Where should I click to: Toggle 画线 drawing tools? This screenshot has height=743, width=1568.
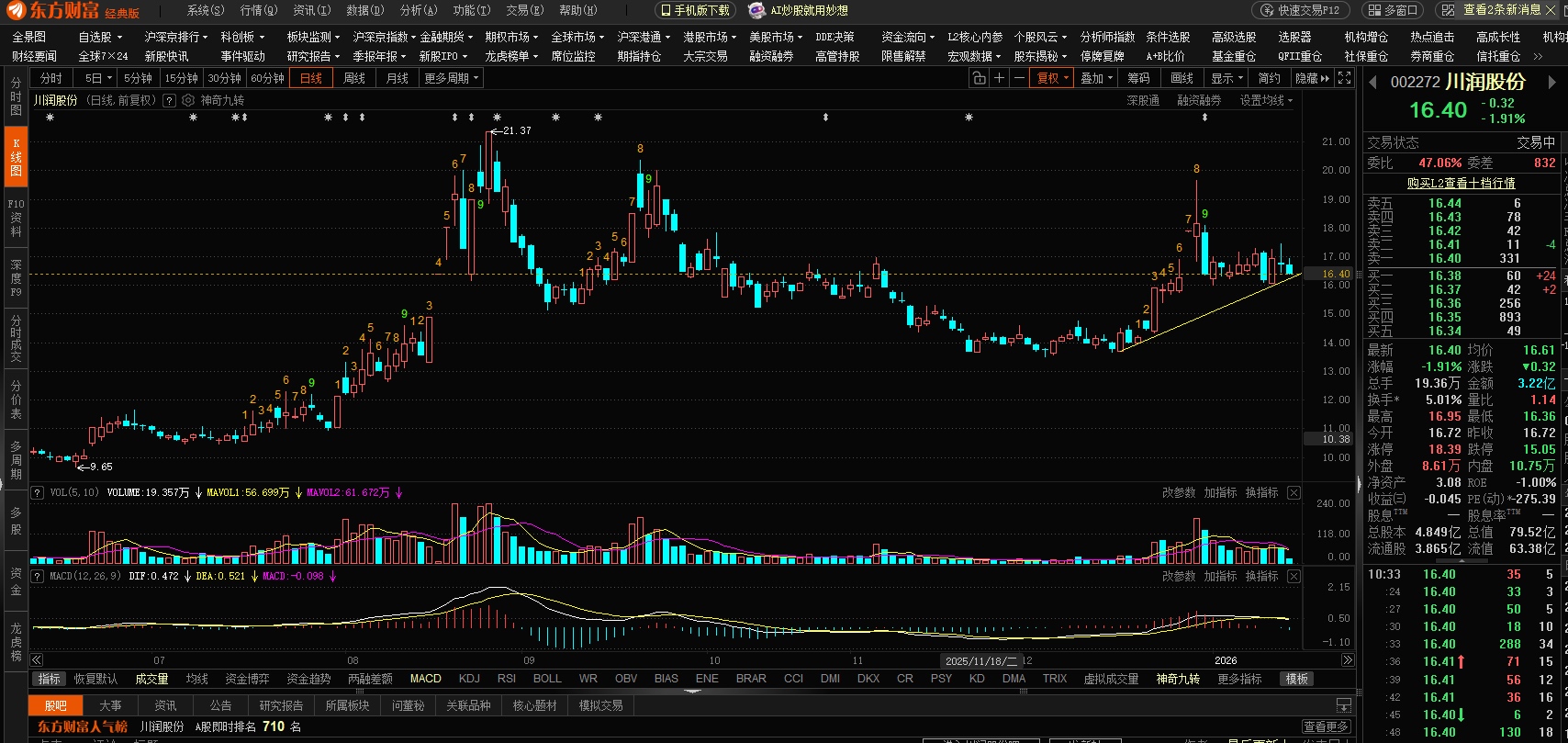point(1182,78)
